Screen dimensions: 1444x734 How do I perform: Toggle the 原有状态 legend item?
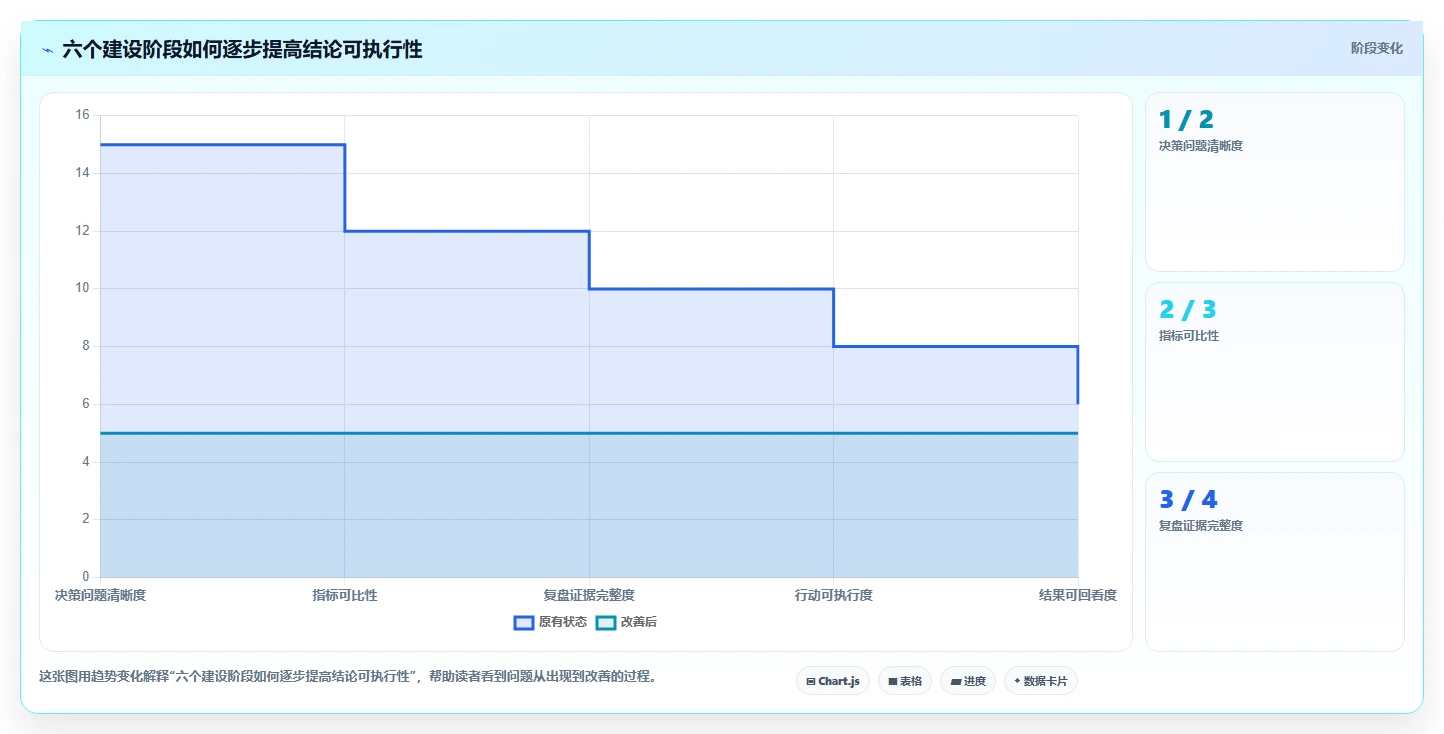550,622
